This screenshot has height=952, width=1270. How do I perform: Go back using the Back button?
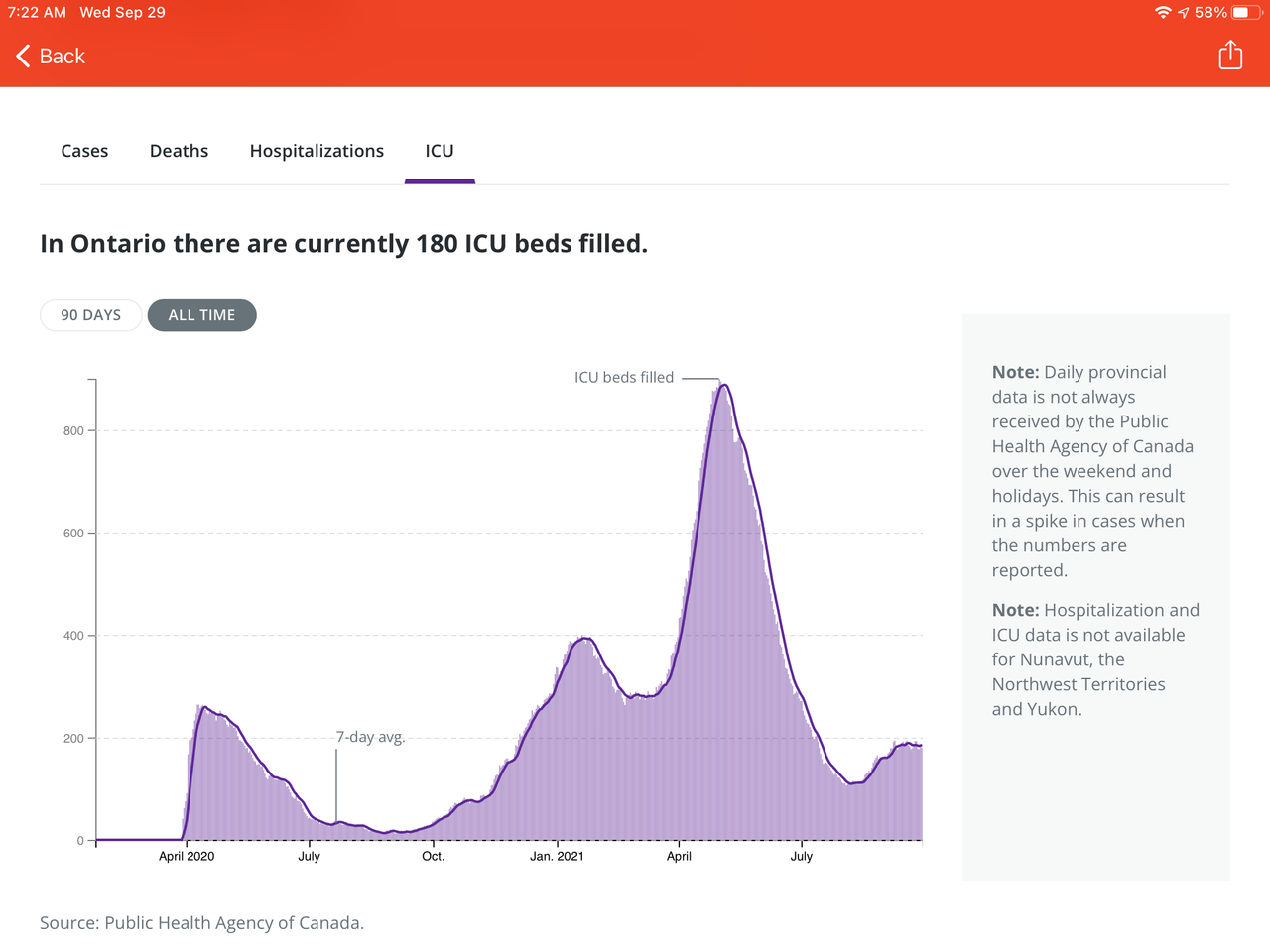(x=51, y=57)
